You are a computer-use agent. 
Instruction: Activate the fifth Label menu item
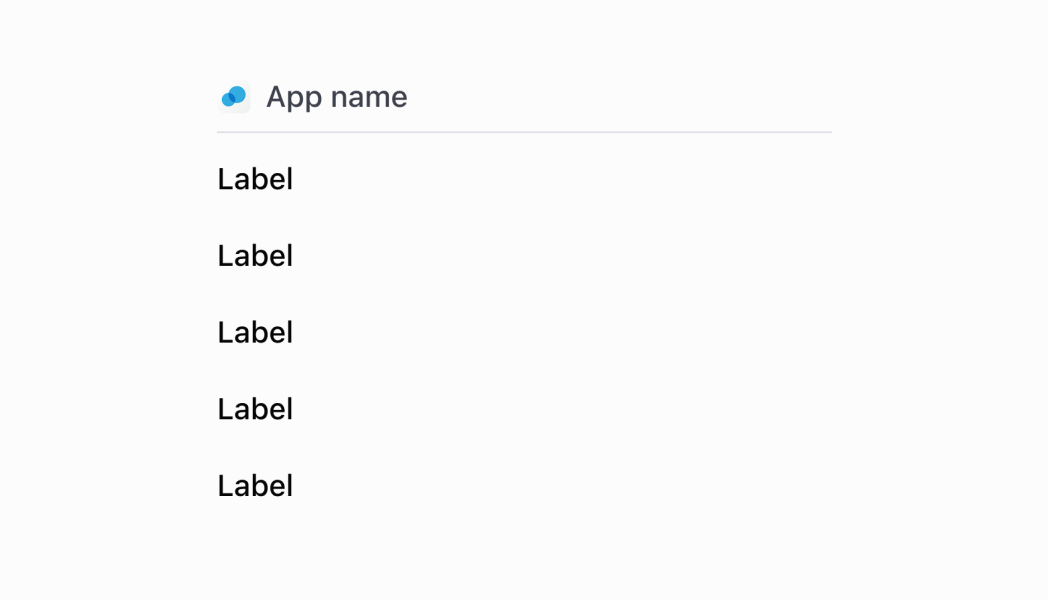pyautogui.click(x=255, y=486)
